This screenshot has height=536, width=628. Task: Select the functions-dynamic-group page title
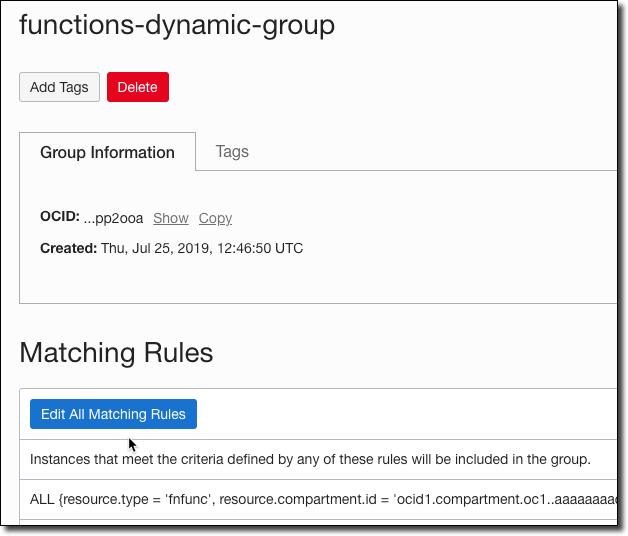177,25
